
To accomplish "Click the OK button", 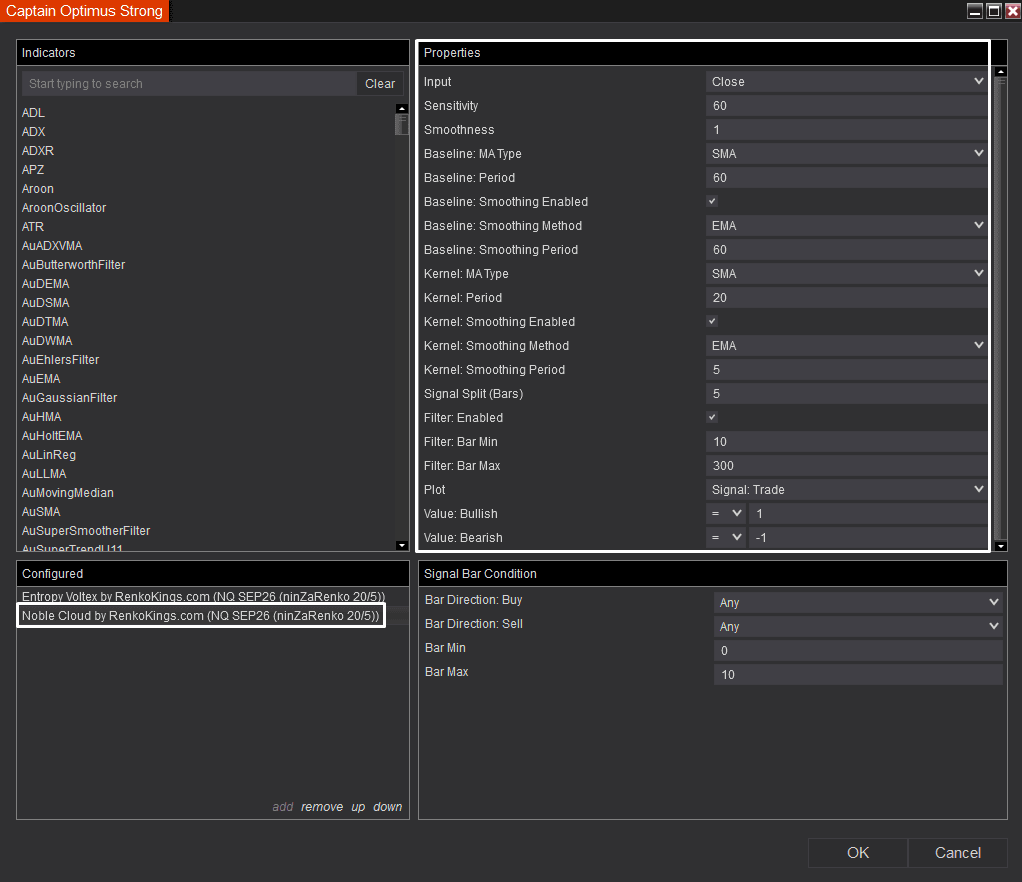I will point(858,853).
